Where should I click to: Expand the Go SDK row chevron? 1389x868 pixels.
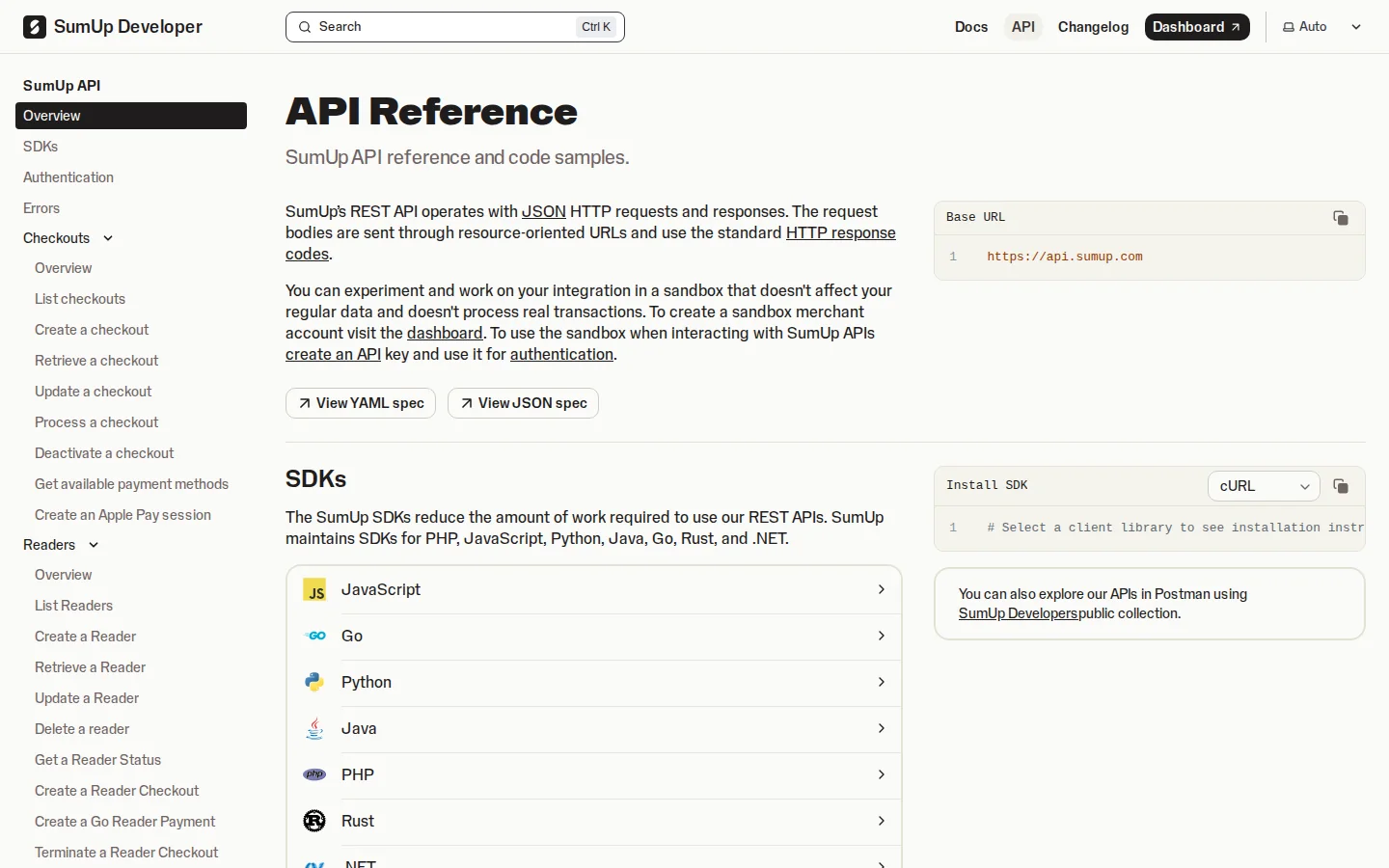point(882,636)
